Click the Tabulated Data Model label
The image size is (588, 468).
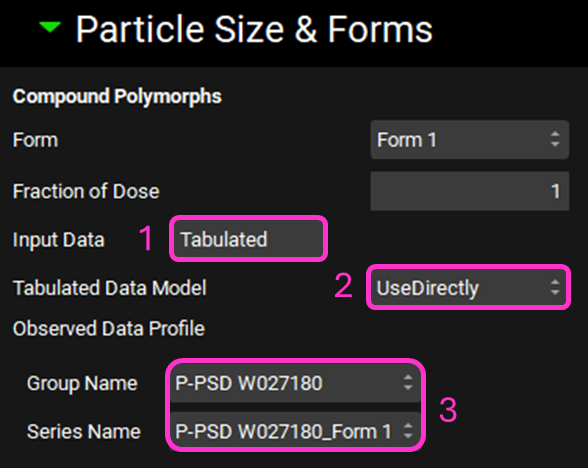coord(110,288)
